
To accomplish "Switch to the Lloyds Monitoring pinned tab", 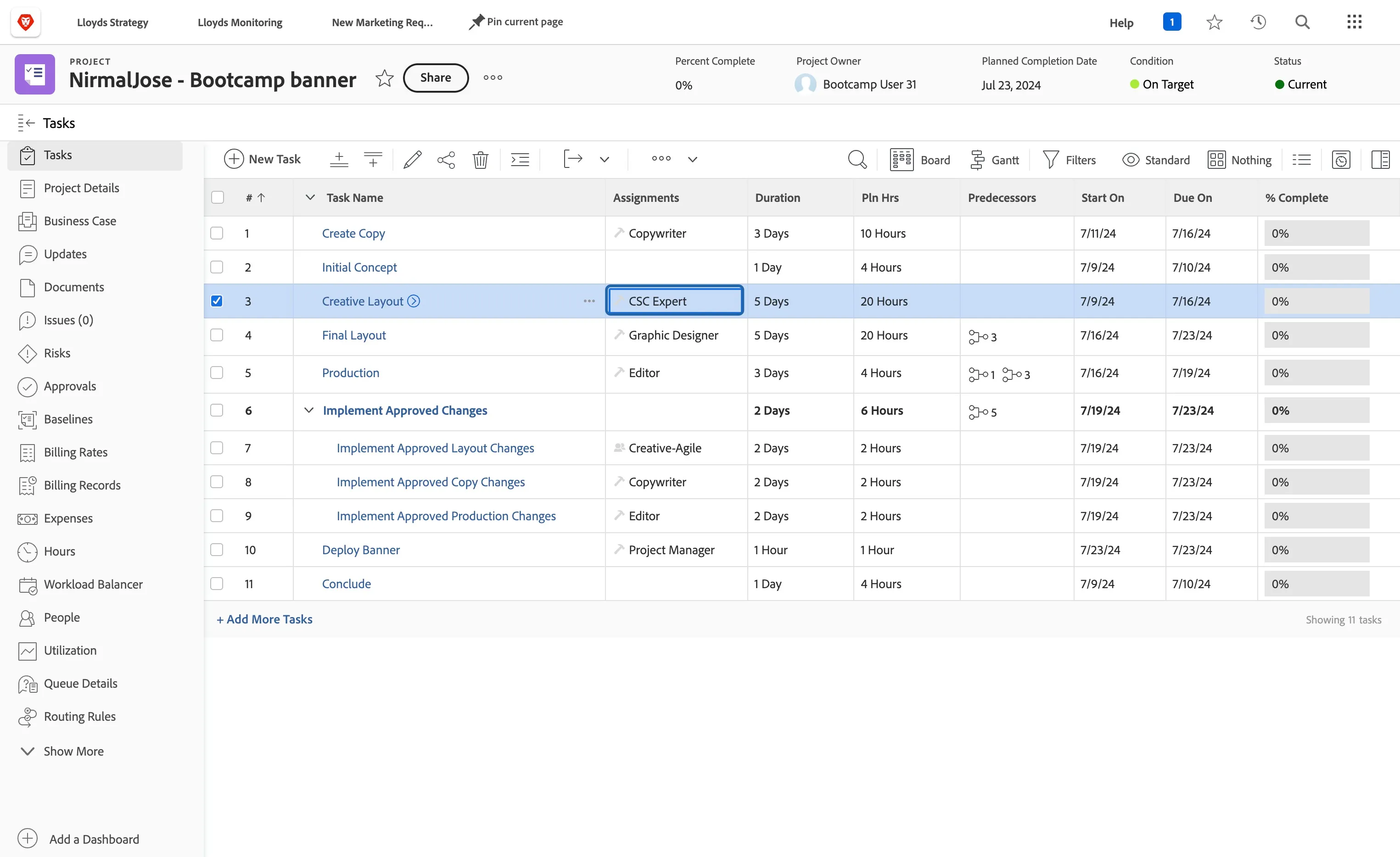I will pos(240,22).
